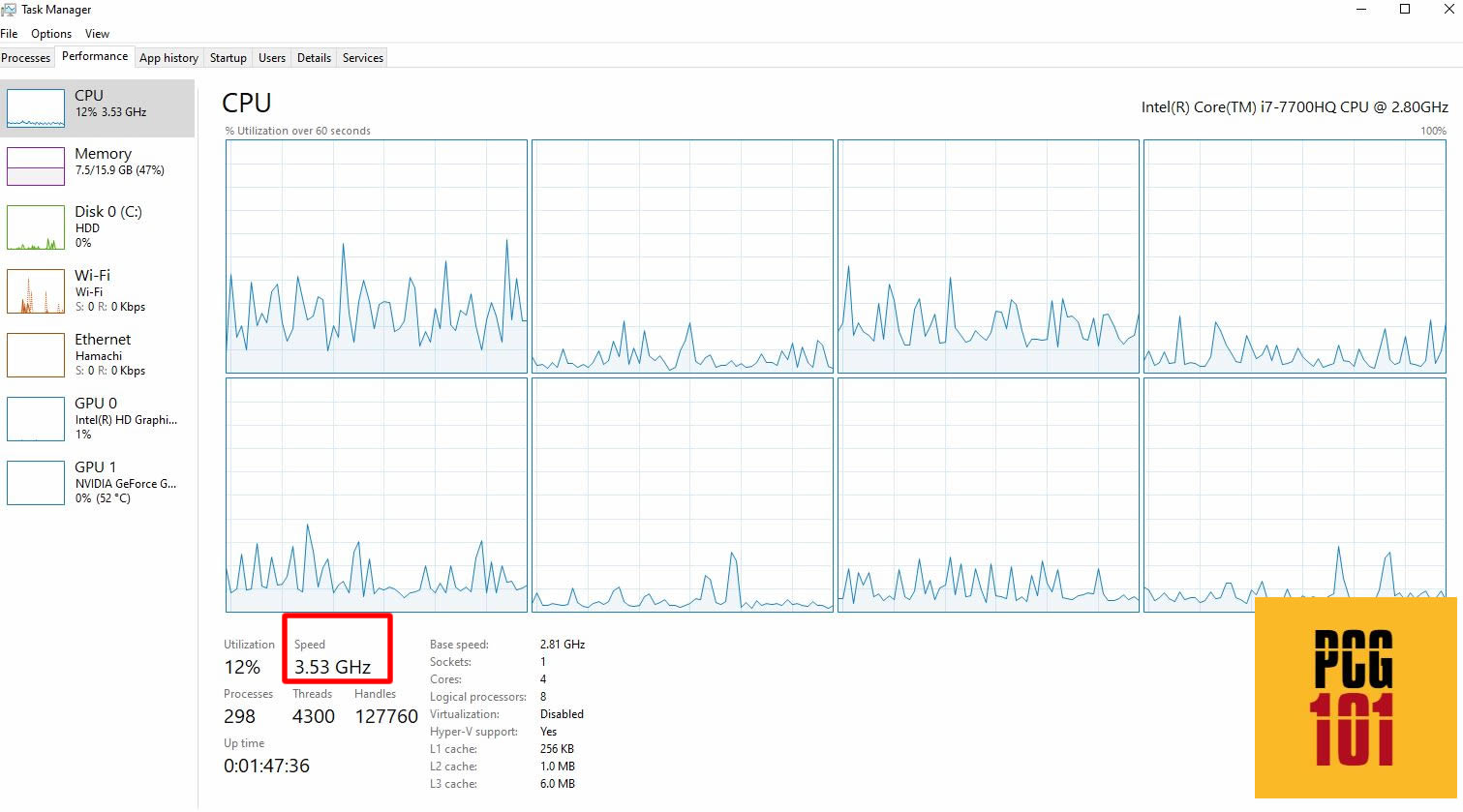Open the App history tab
Image resolution: width=1463 pixels, height=812 pixels.
point(168,57)
